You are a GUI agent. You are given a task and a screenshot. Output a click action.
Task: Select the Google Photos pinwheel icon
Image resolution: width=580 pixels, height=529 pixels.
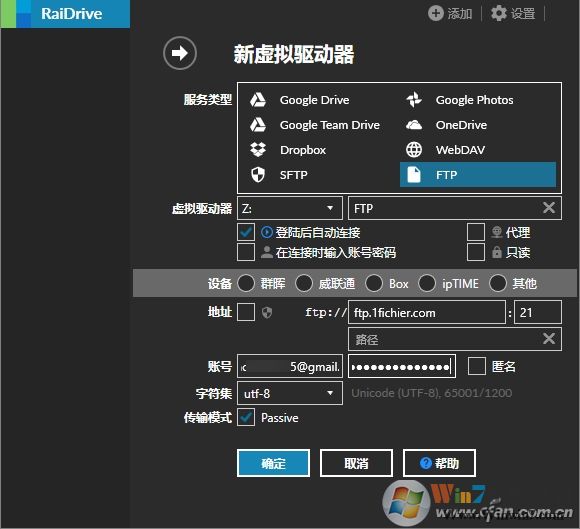414,100
